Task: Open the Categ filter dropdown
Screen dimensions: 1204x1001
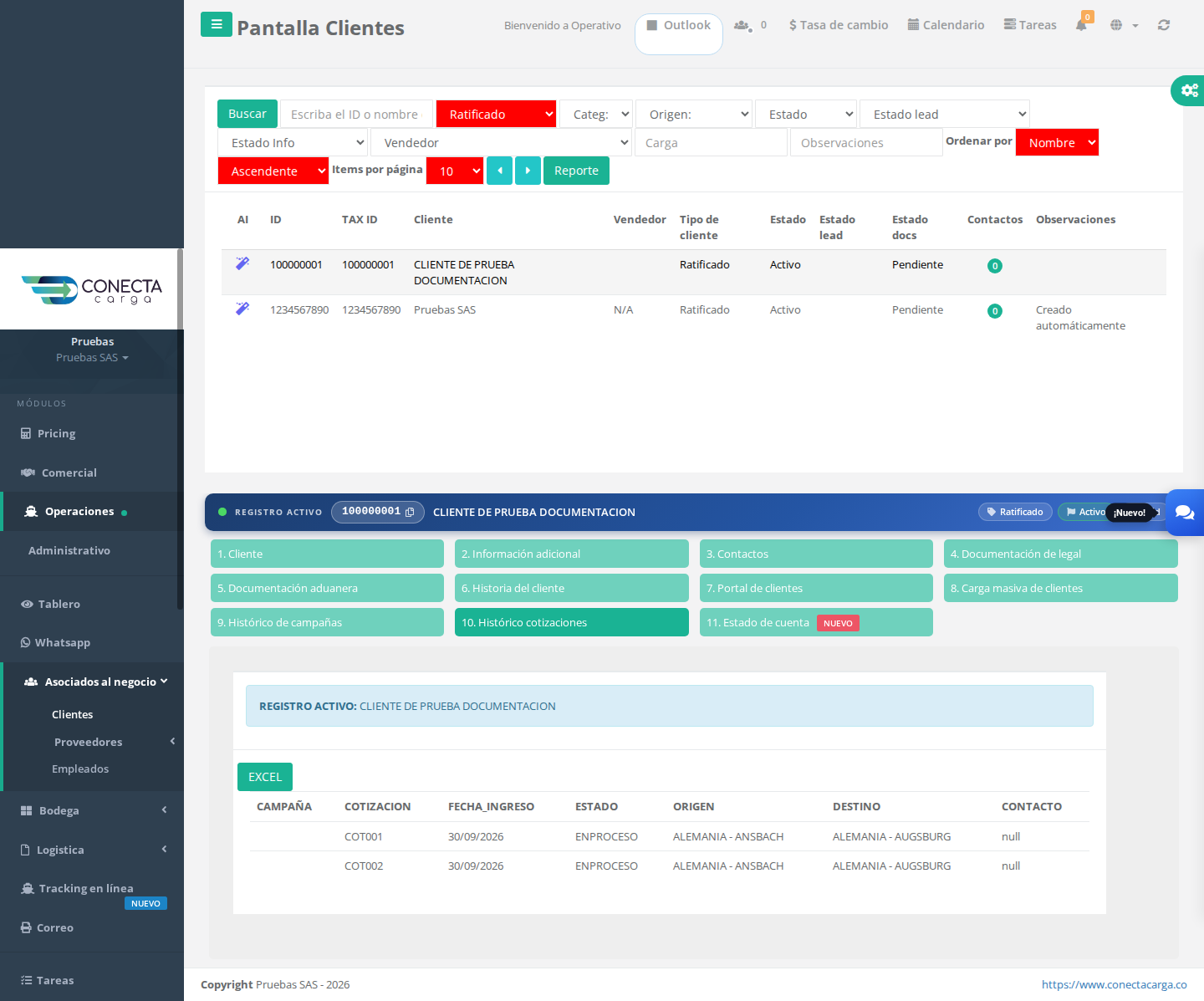Action: pyautogui.click(x=597, y=114)
